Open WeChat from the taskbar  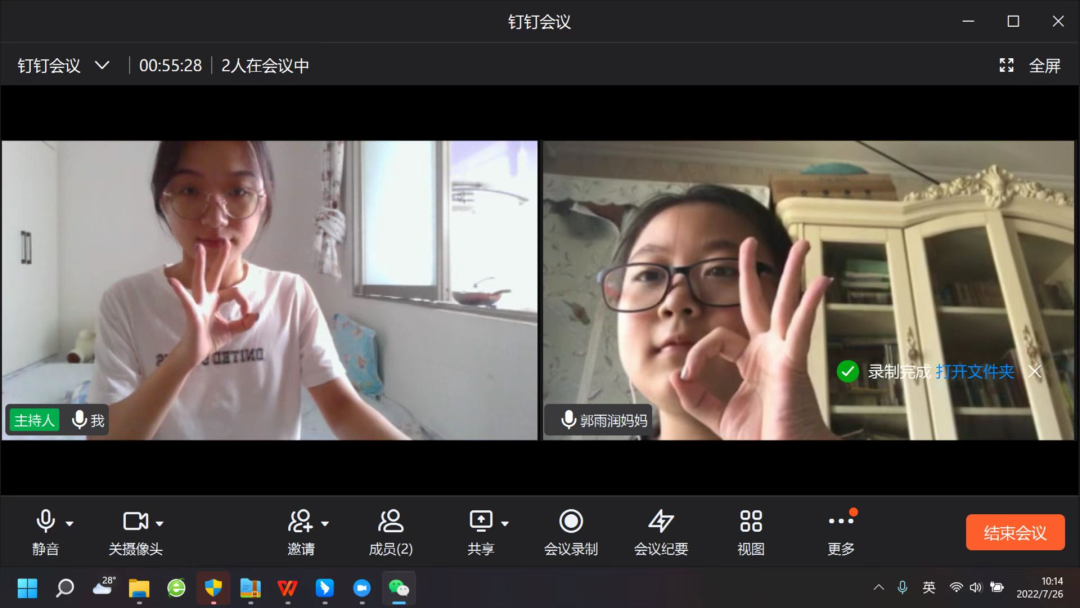tap(399, 588)
